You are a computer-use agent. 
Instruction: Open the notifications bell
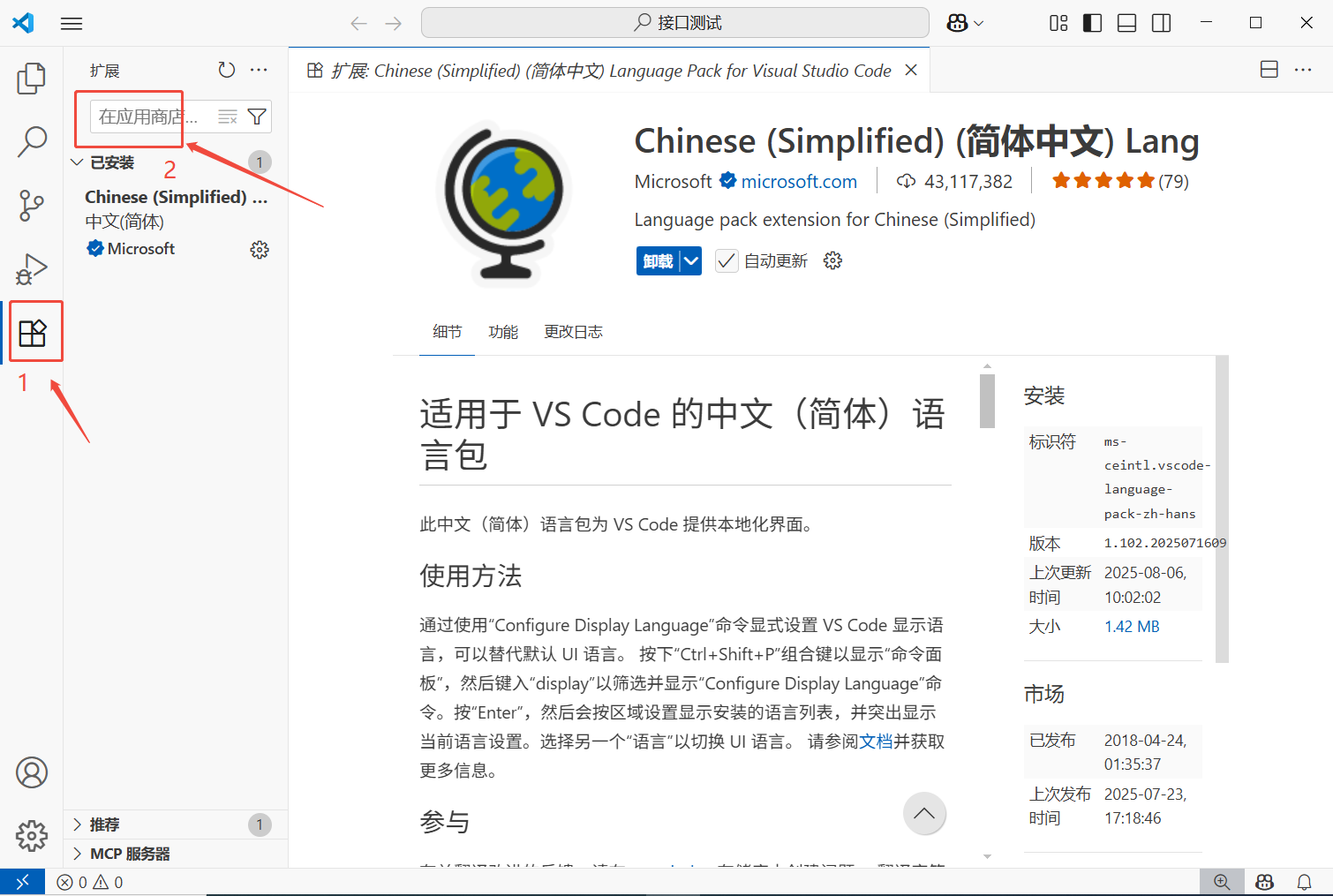pos(1304,882)
